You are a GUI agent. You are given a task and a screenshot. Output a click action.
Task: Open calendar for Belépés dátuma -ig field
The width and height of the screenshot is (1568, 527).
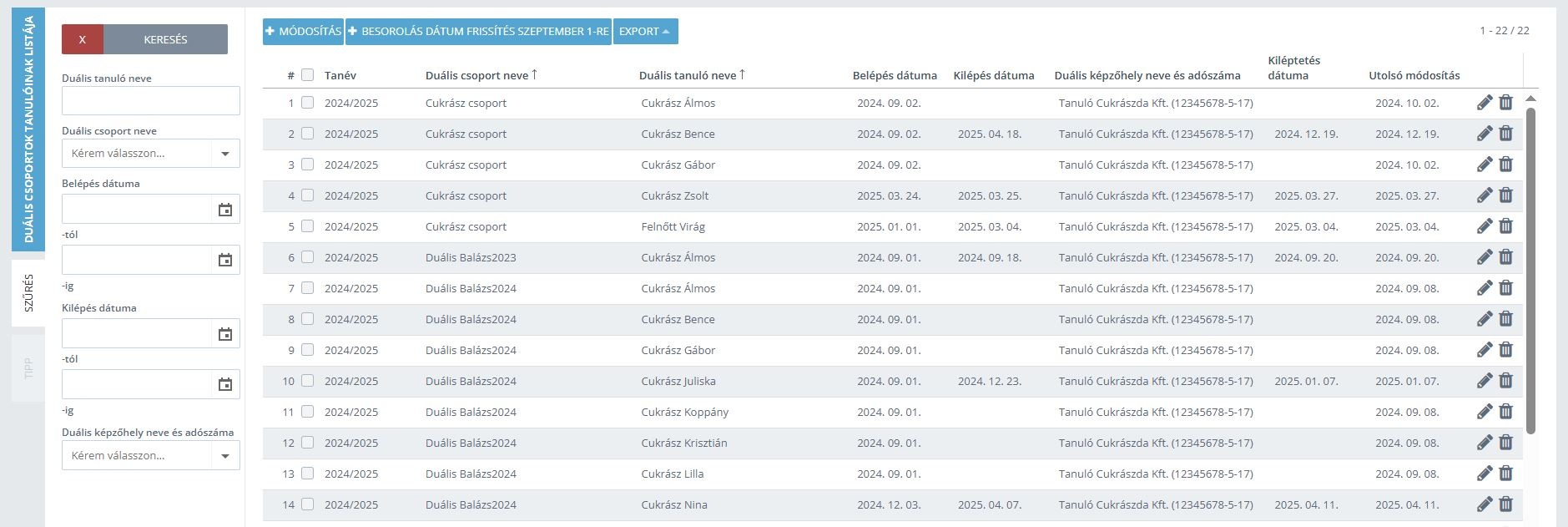click(224, 260)
